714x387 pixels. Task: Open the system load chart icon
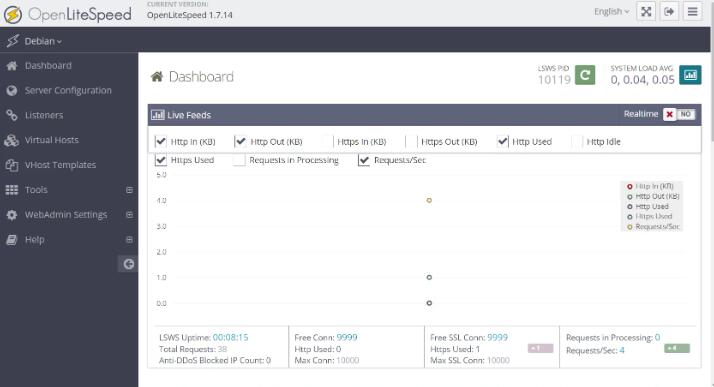click(690, 75)
